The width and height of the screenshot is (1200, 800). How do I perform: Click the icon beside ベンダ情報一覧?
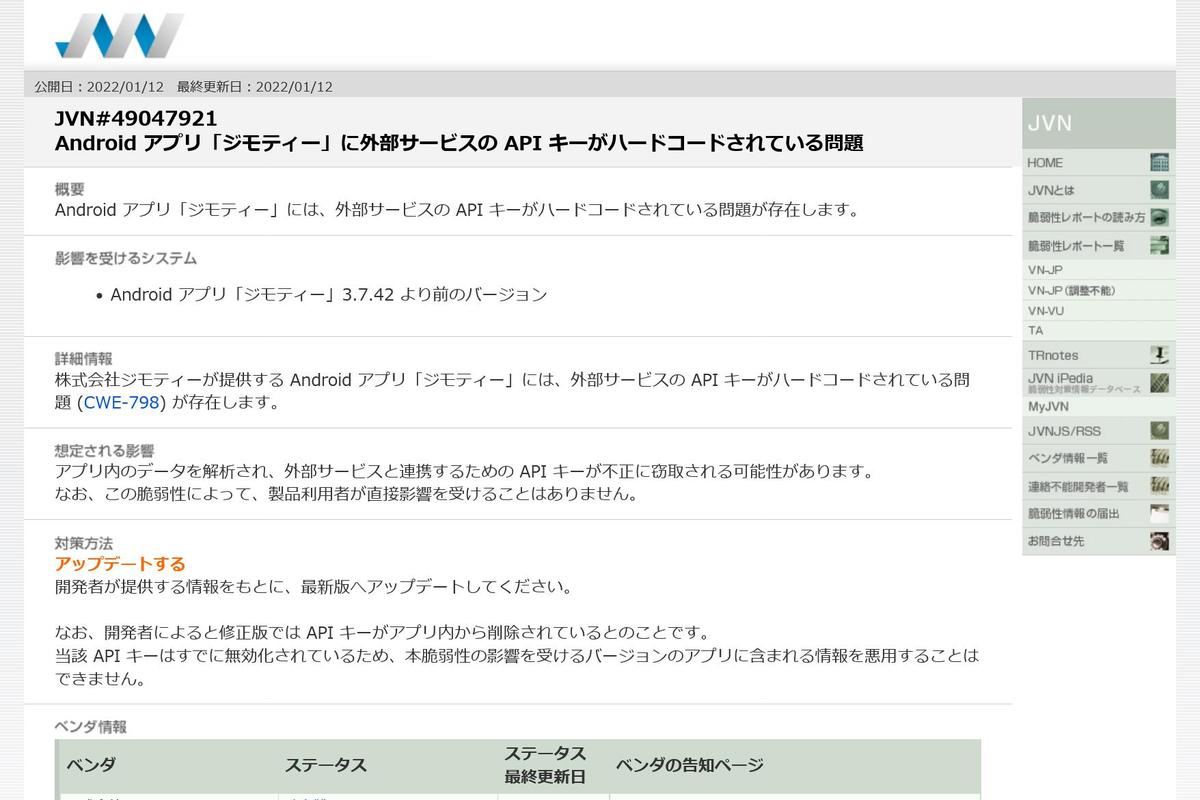pos(1159,458)
